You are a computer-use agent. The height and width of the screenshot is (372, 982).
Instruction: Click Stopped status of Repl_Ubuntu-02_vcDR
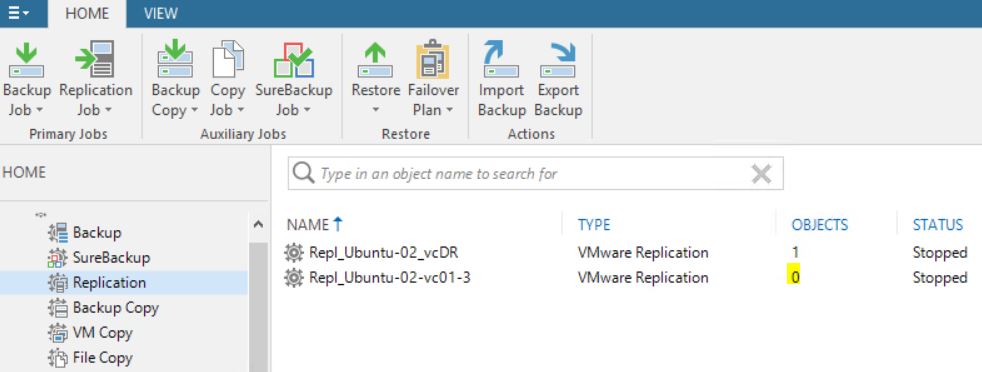939,252
